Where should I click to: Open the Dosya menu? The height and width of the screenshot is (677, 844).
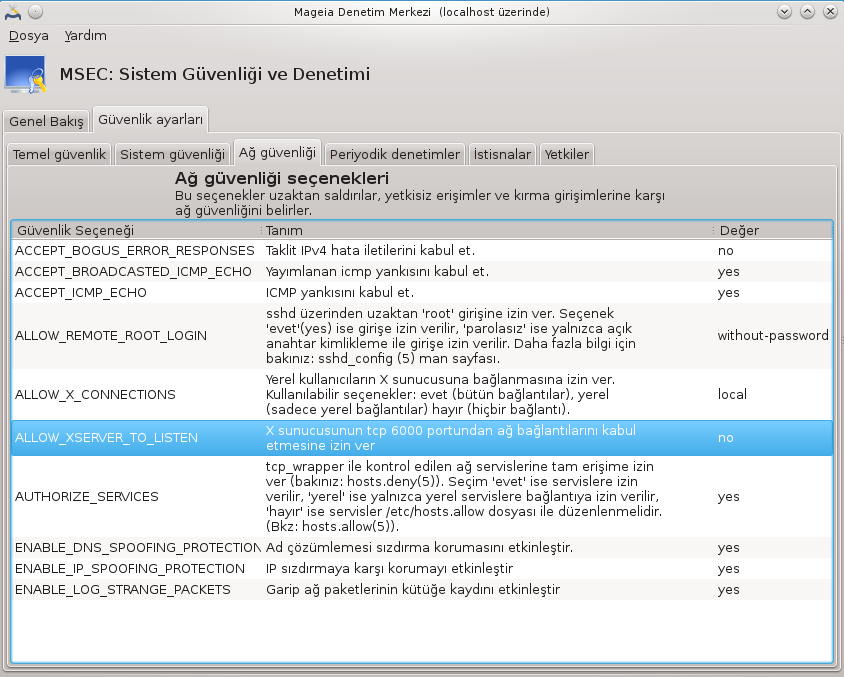click(29, 36)
